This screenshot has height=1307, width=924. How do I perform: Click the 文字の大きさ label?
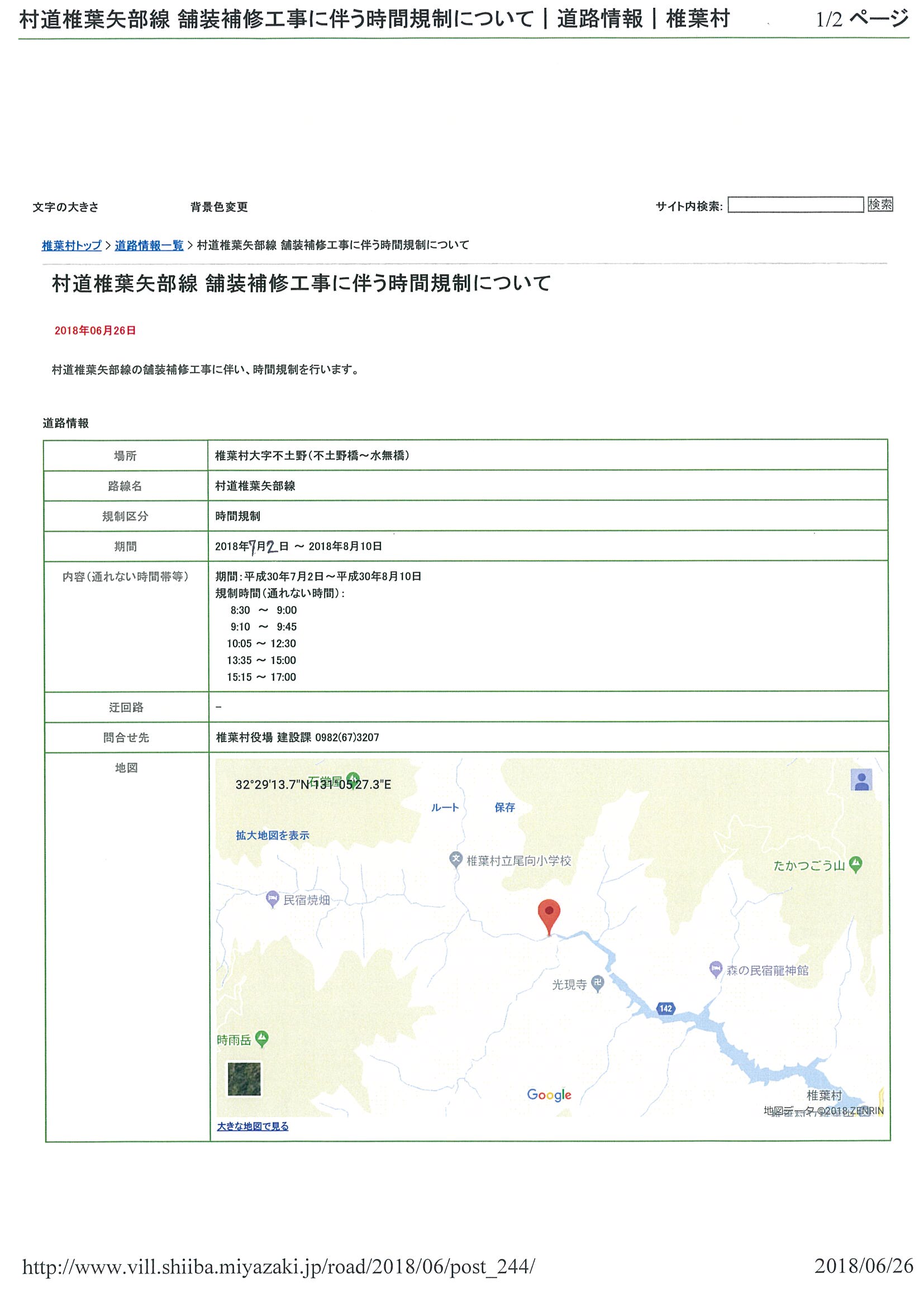[x=65, y=207]
